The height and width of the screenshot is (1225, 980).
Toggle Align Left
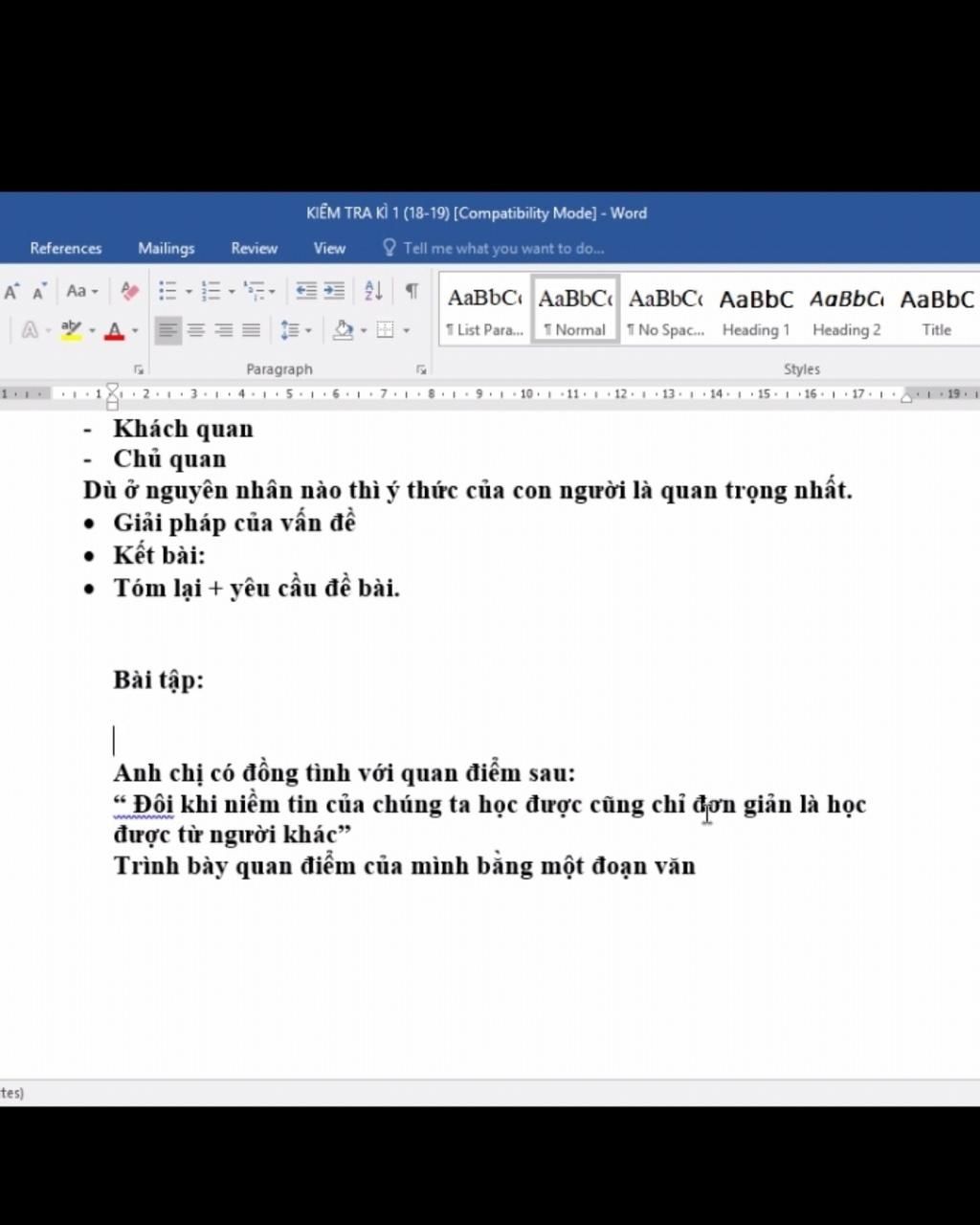pos(167,330)
